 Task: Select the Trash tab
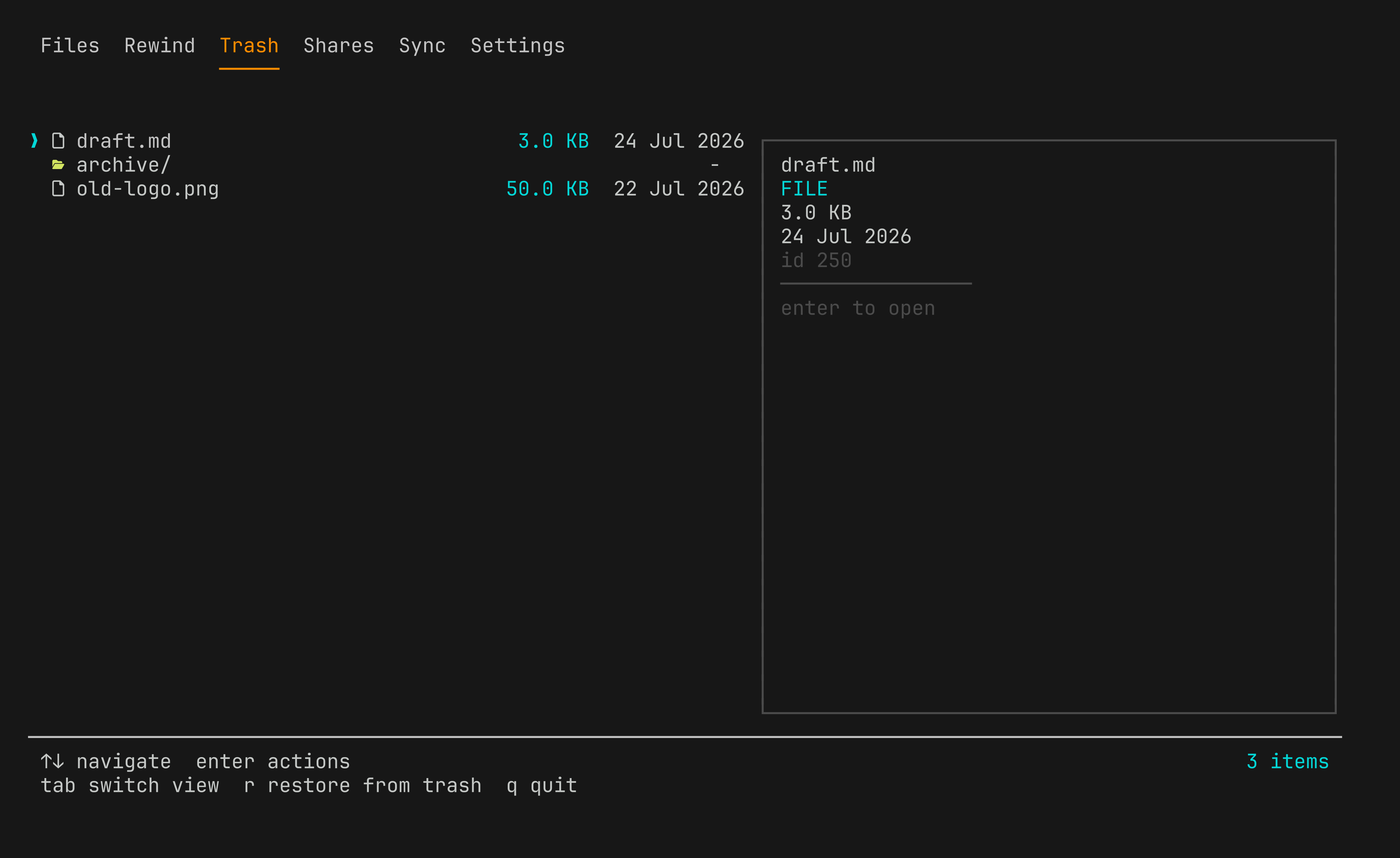(x=249, y=45)
